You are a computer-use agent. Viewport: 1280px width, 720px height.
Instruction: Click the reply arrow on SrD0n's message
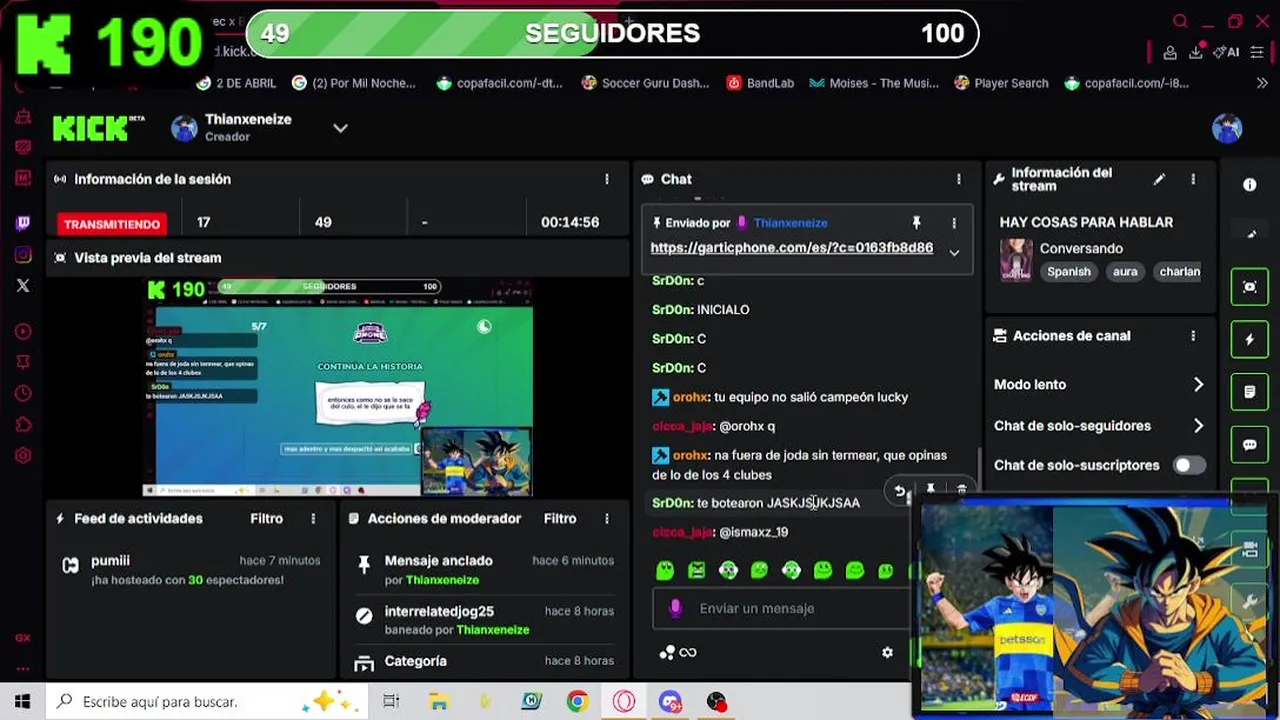click(899, 490)
